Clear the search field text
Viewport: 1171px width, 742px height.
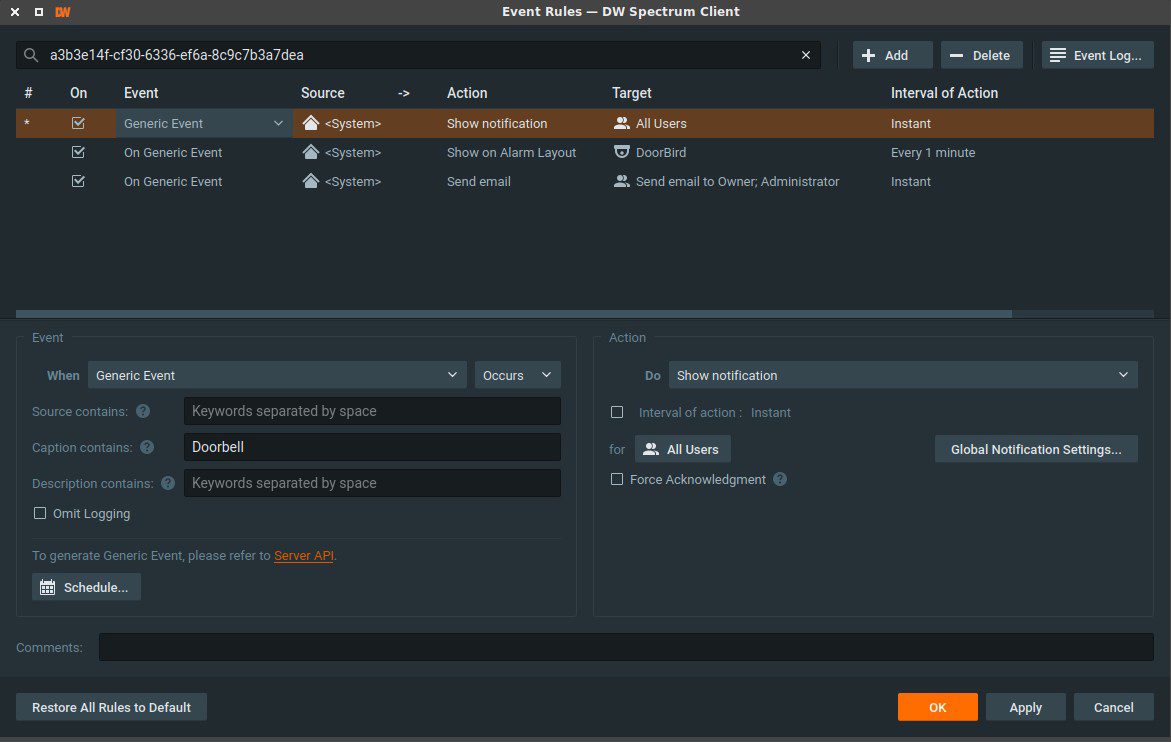coord(806,55)
